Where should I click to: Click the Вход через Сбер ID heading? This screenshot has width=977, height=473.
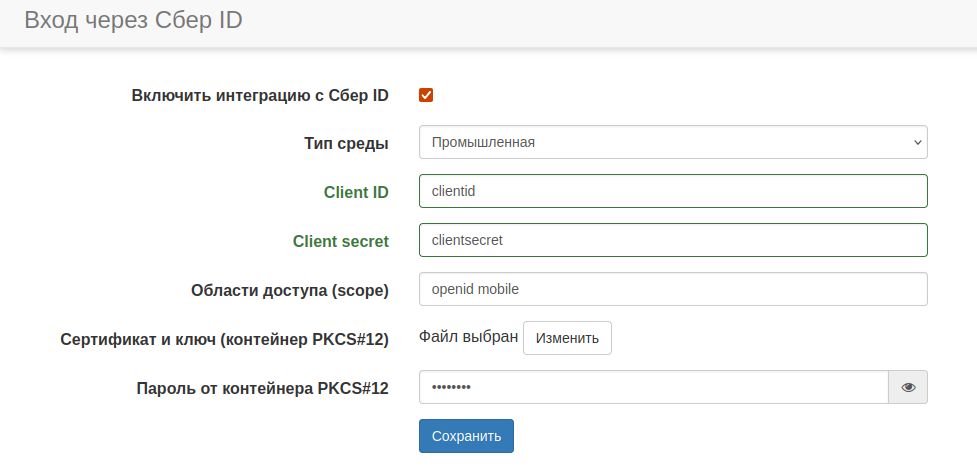pos(133,20)
